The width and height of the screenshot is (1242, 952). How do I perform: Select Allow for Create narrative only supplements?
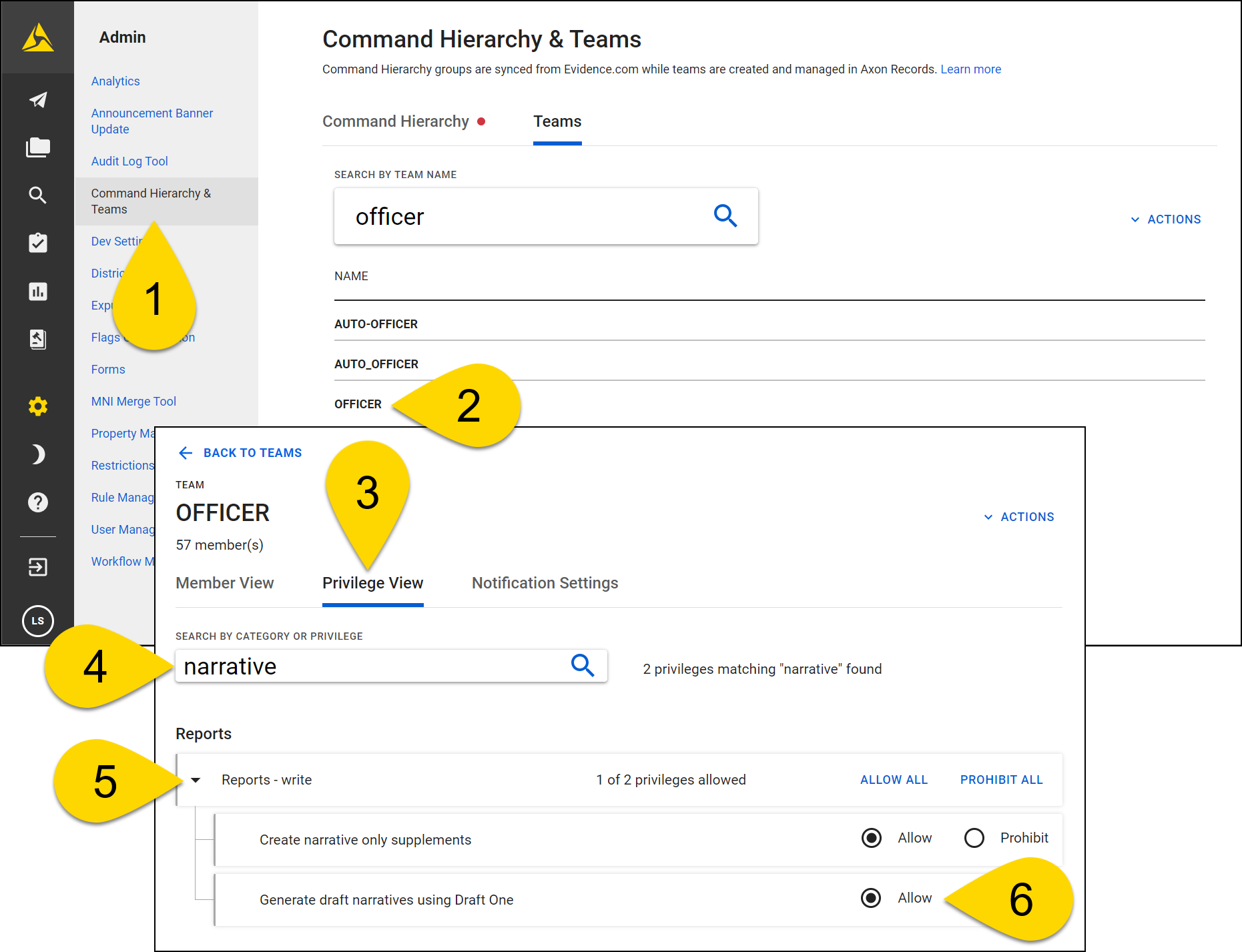click(x=871, y=838)
